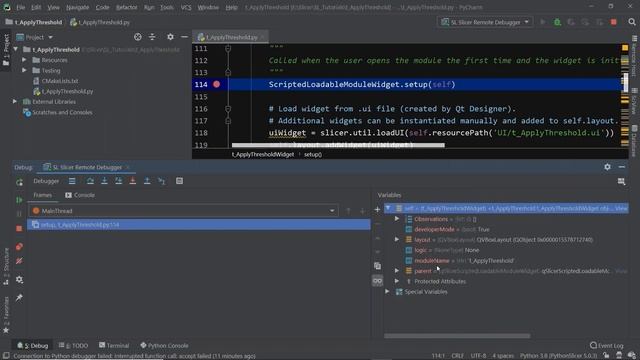
Task: Select CMakeLists.txt in project tree
Action: coord(60,81)
